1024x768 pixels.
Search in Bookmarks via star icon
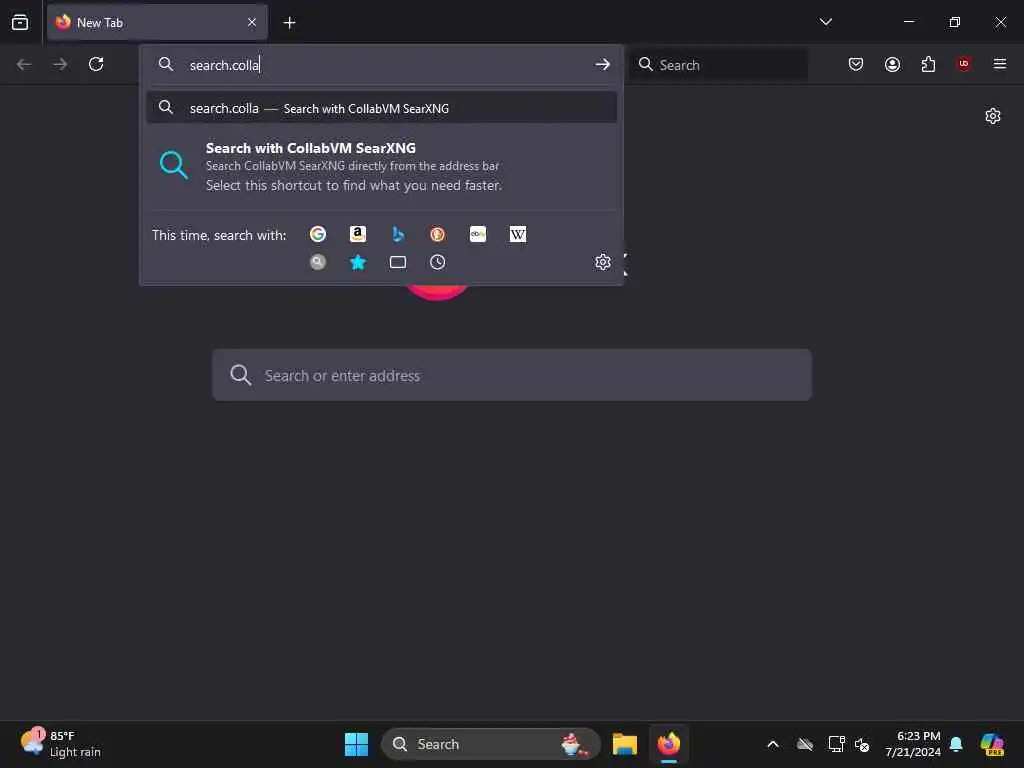click(357, 262)
